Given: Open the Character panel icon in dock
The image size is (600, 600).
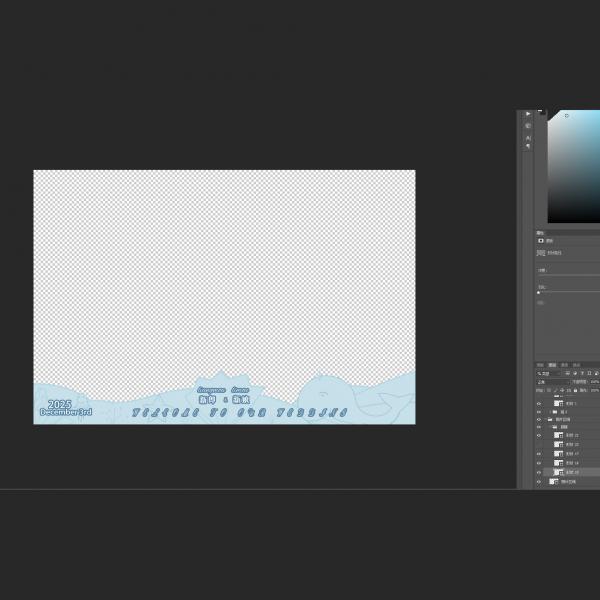Looking at the screenshot, I should tap(528, 136).
